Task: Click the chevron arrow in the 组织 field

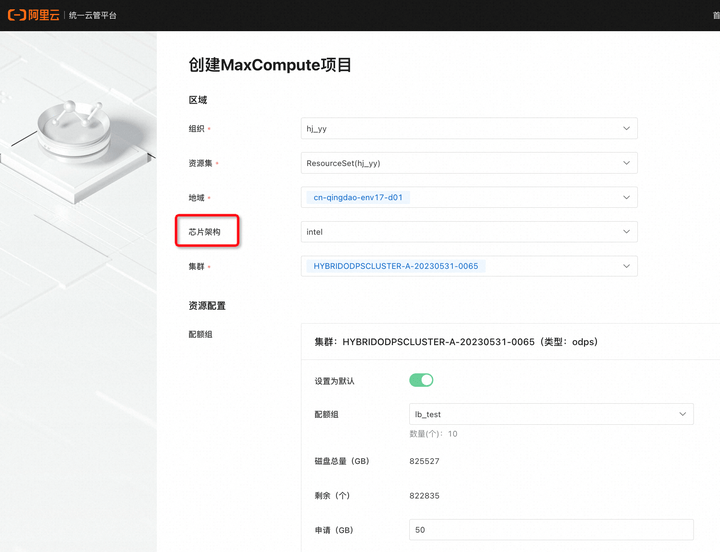Action: (626, 129)
